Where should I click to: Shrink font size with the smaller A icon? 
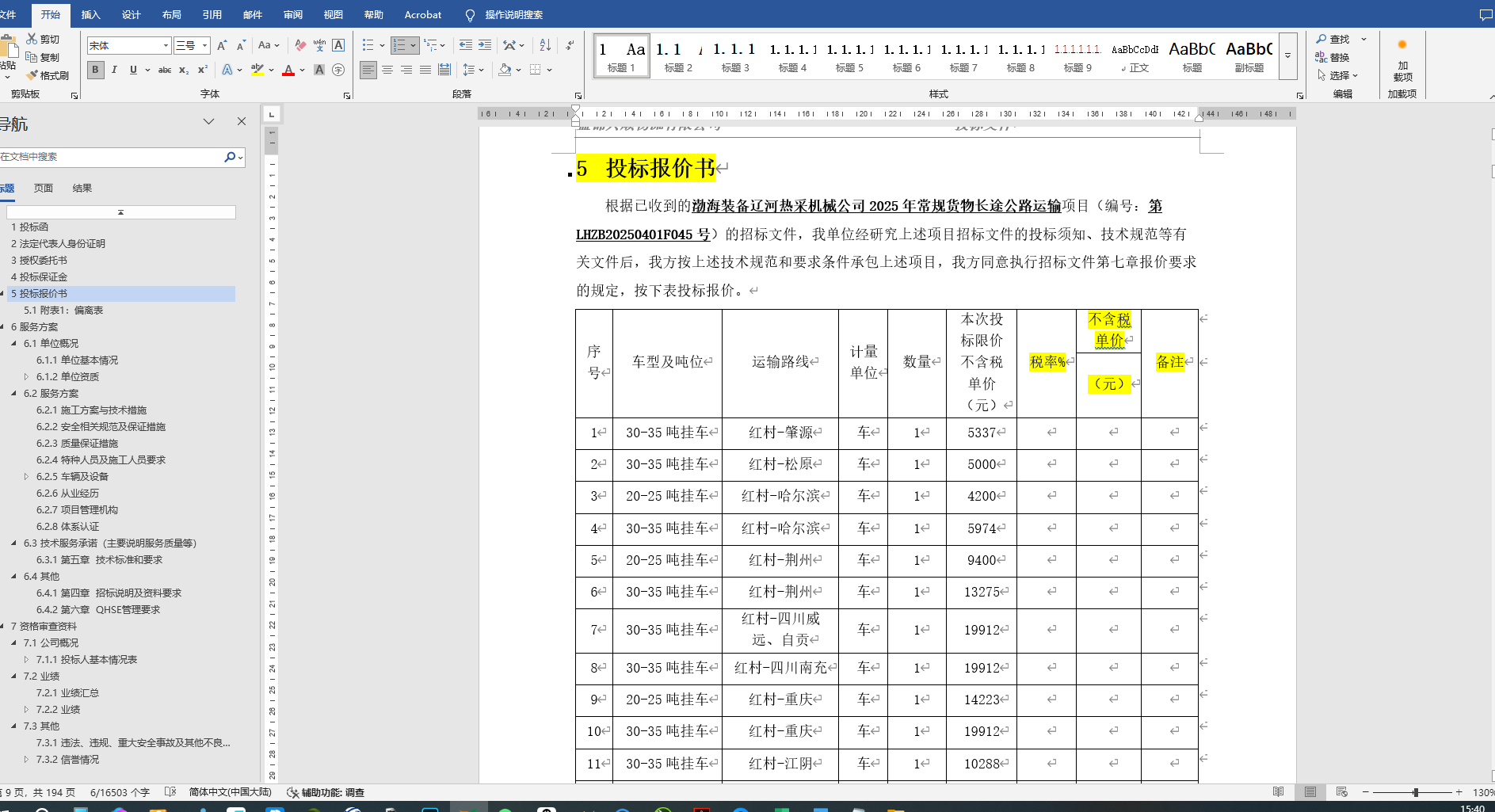(241, 45)
